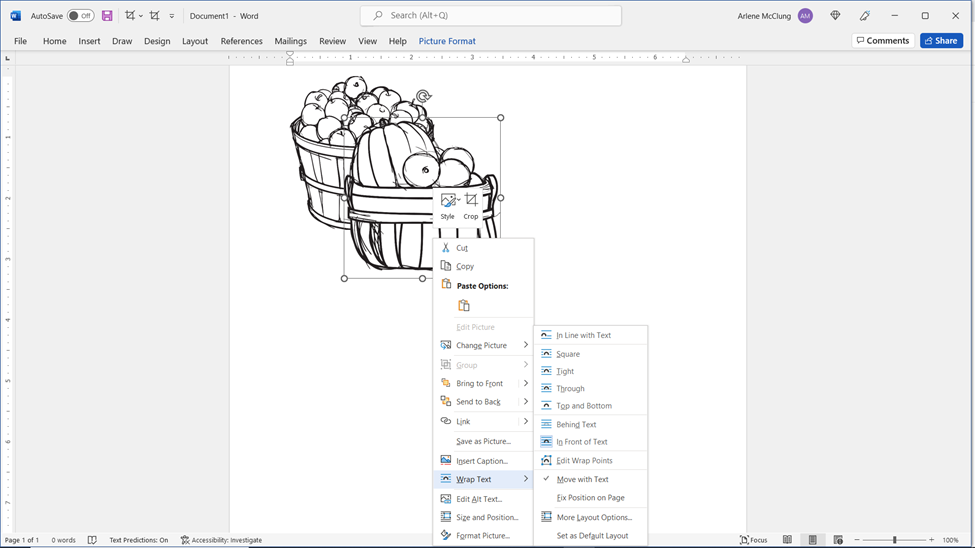
Task: Click the Tight wrap icon
Action: click(546, 371)
